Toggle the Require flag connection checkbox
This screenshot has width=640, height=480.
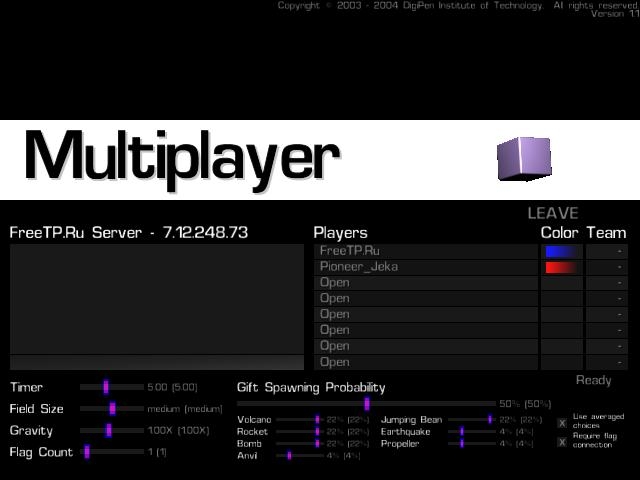pos(562,441)
